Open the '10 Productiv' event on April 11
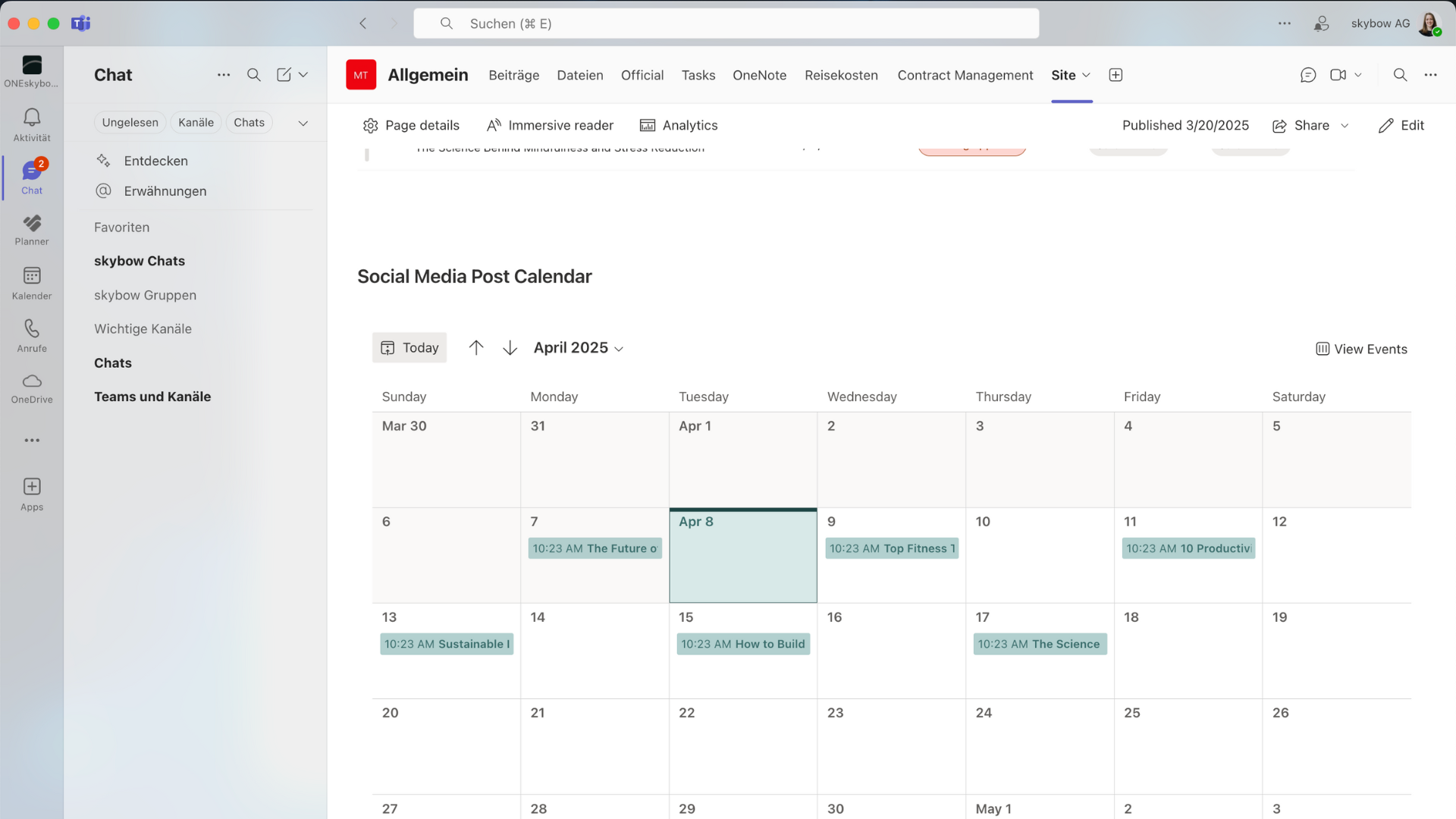Viewport: 1456px width, 819px height. coord(1188,548)
